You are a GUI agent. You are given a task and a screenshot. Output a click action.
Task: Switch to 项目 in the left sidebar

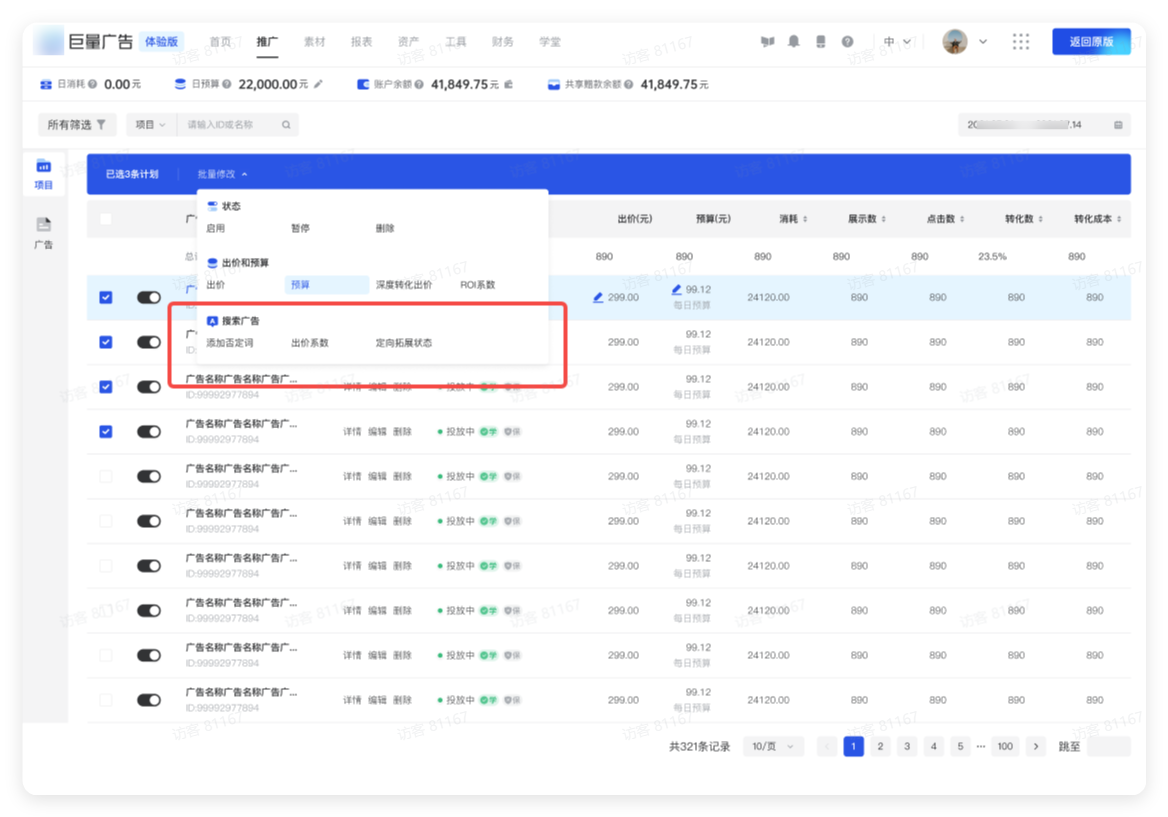click(43, 174)
